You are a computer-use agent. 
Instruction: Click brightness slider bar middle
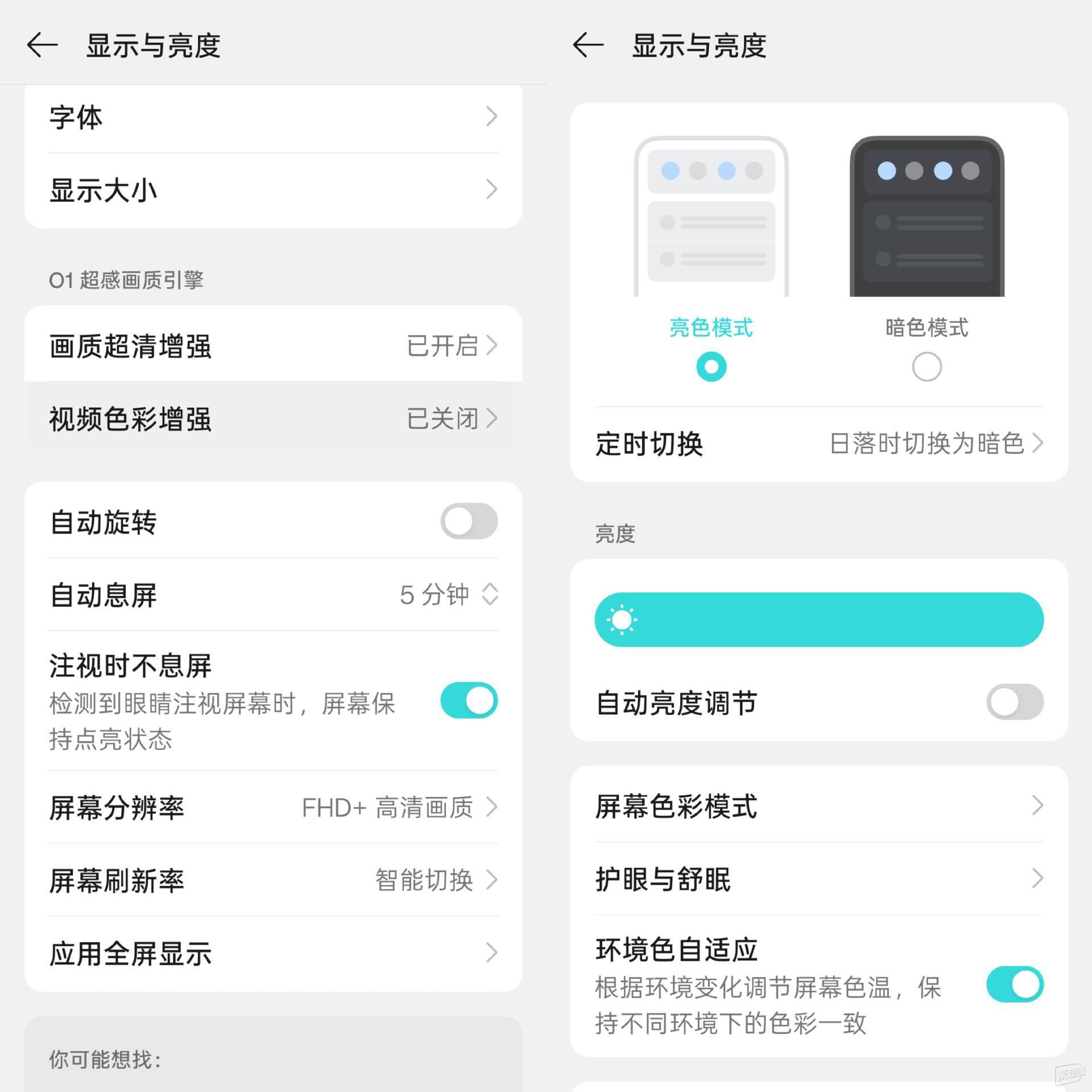click(820, 619)
